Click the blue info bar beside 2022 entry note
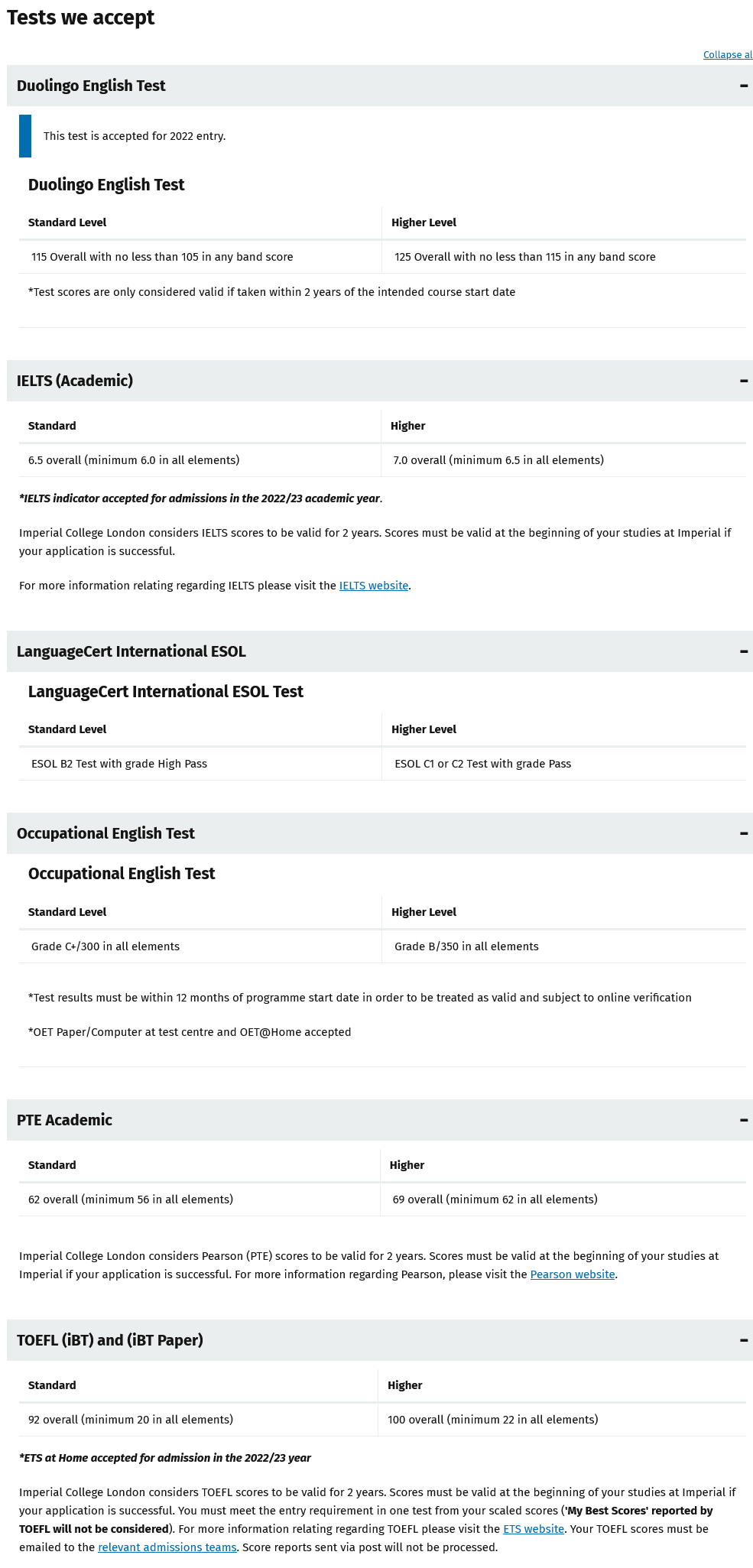The image size is (753, 1568). pyautogui.click(x=25, y=136)
